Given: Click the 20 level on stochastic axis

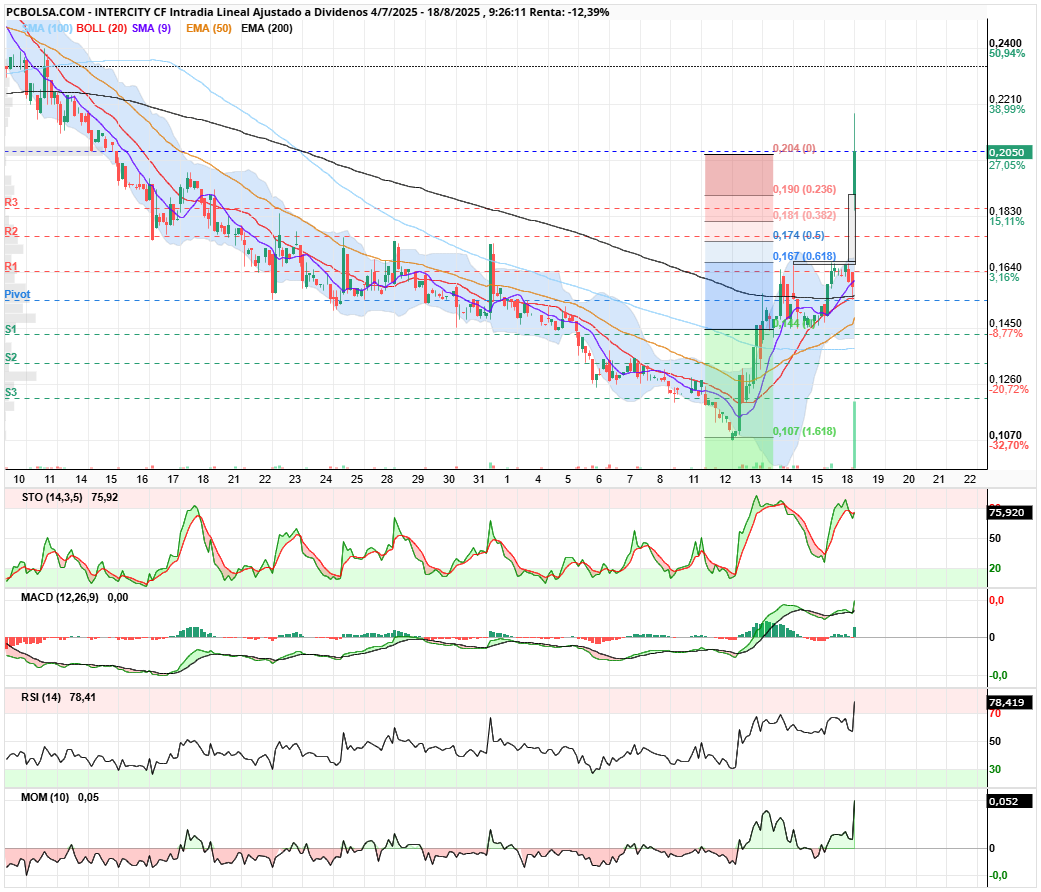Looking at the screenshot, I should 995,568.
